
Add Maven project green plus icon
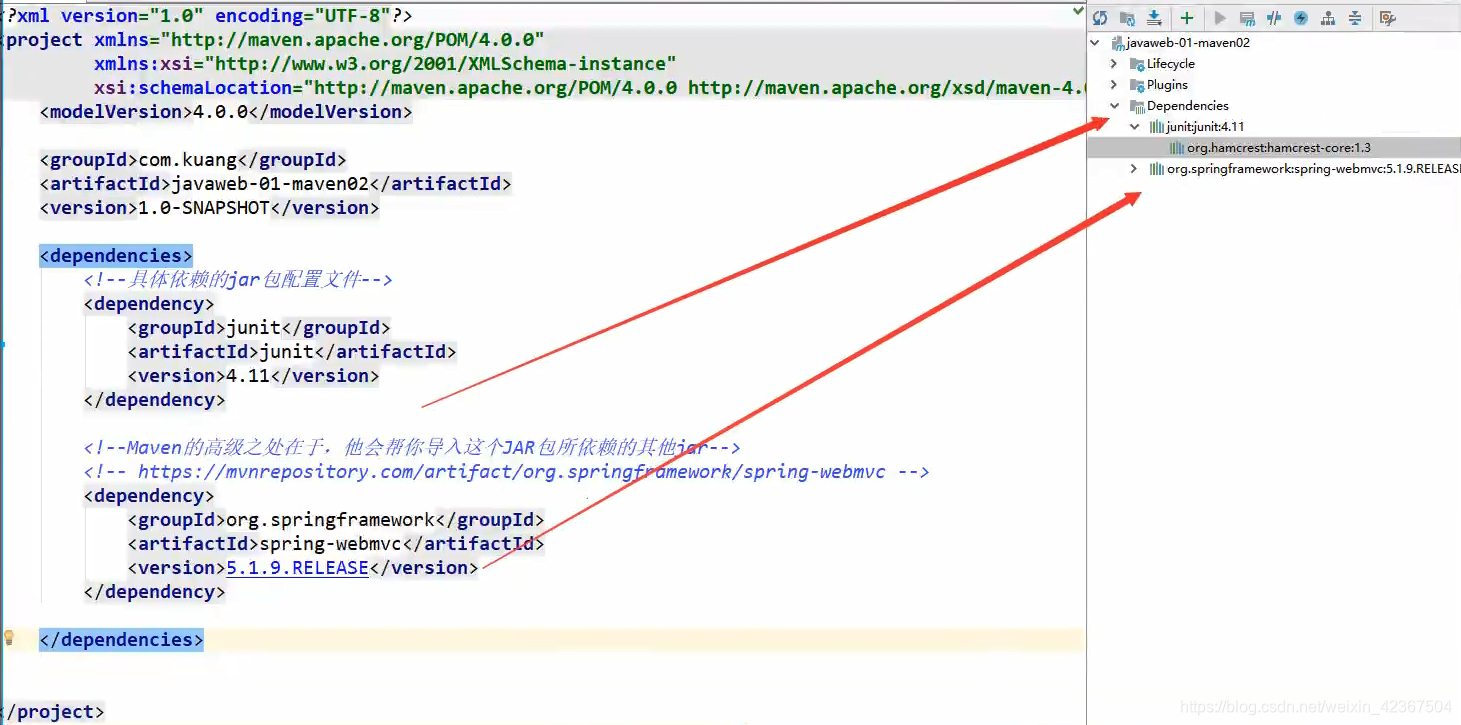click(1187, 18)
